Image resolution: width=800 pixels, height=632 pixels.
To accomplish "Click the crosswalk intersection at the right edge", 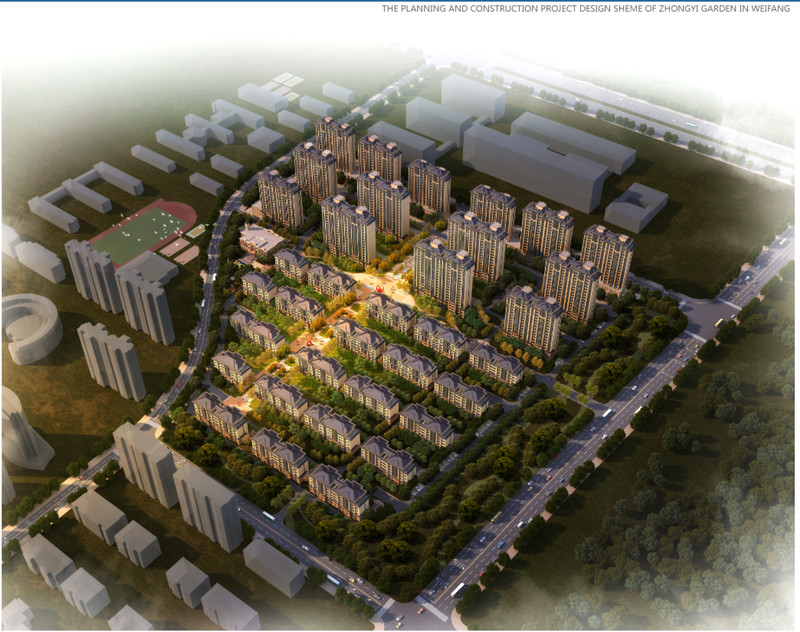I will (x=726, y=312).
